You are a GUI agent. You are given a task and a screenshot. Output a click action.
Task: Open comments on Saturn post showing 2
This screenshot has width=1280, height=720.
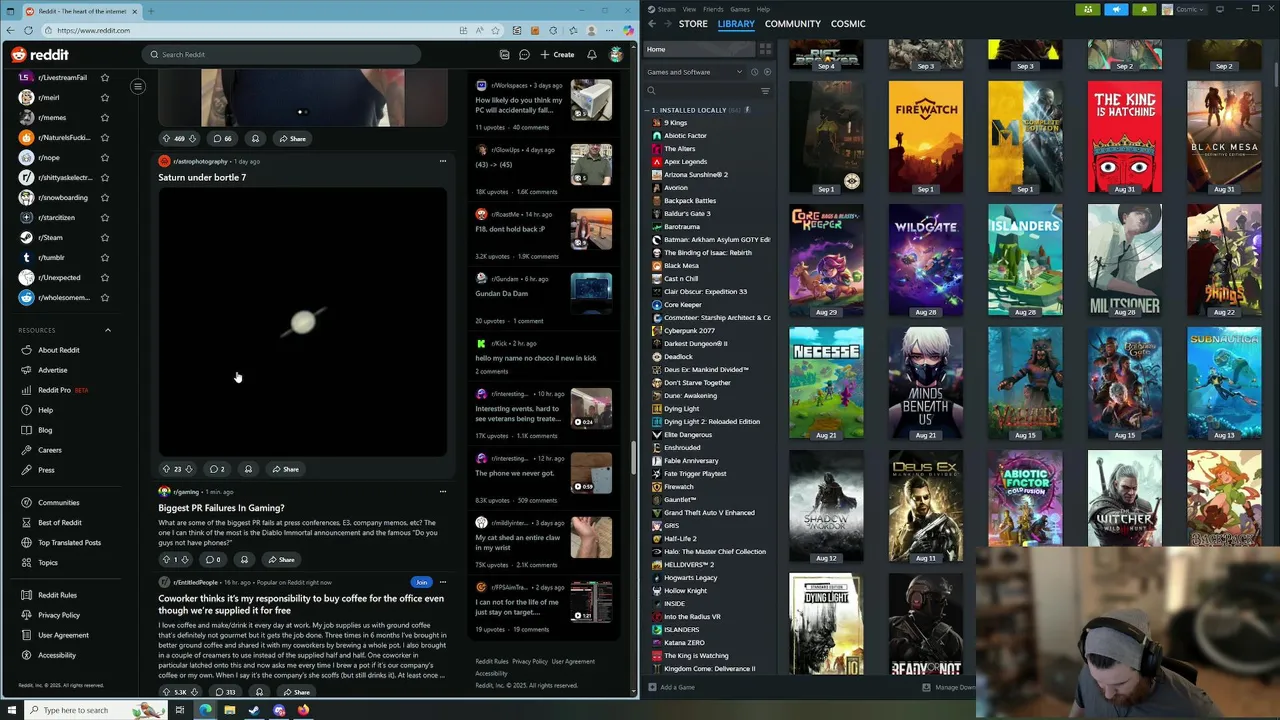[216, 469]
